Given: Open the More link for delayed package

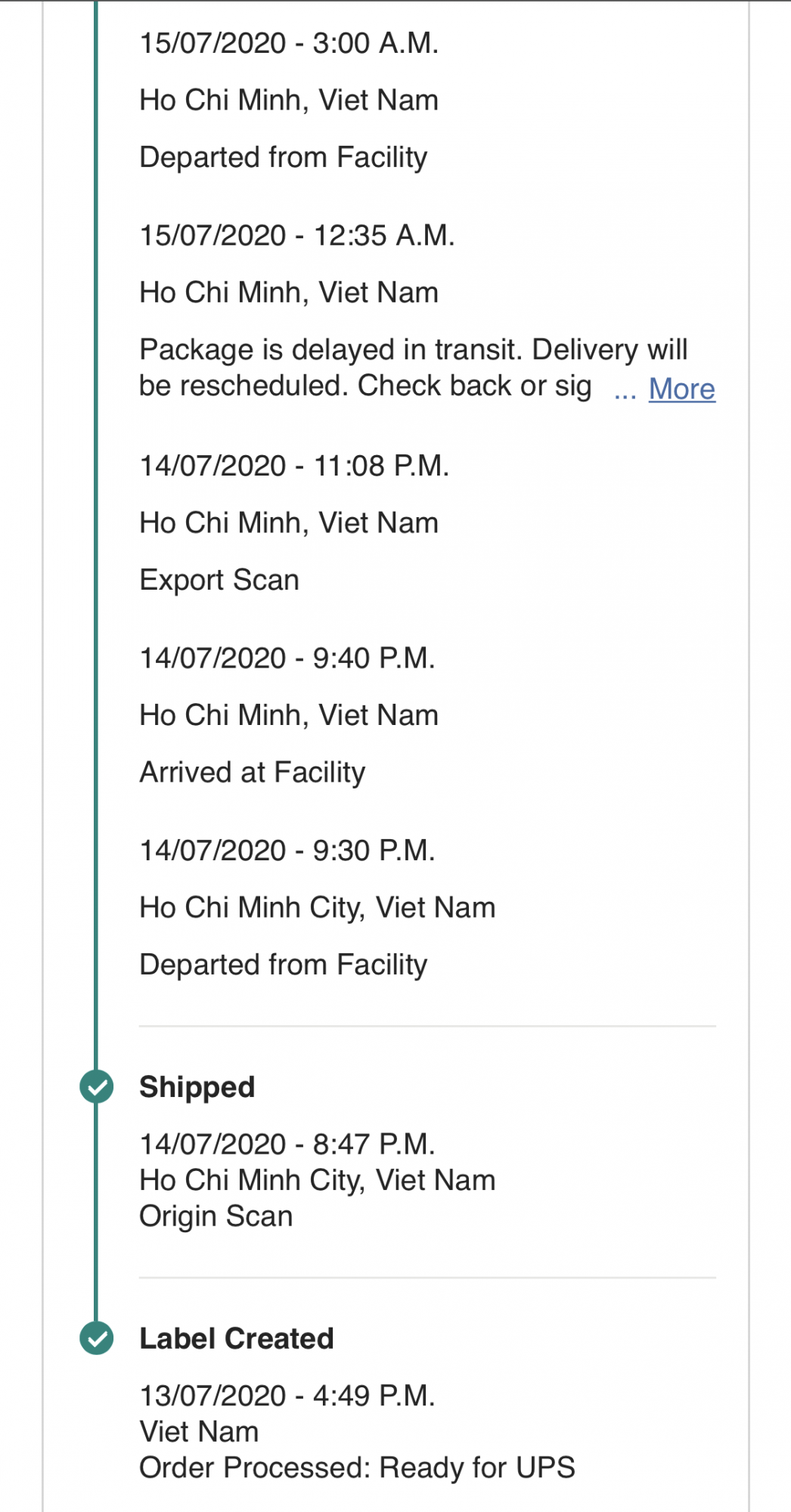Looking at the screenshot, I should [x=681, y=389].
